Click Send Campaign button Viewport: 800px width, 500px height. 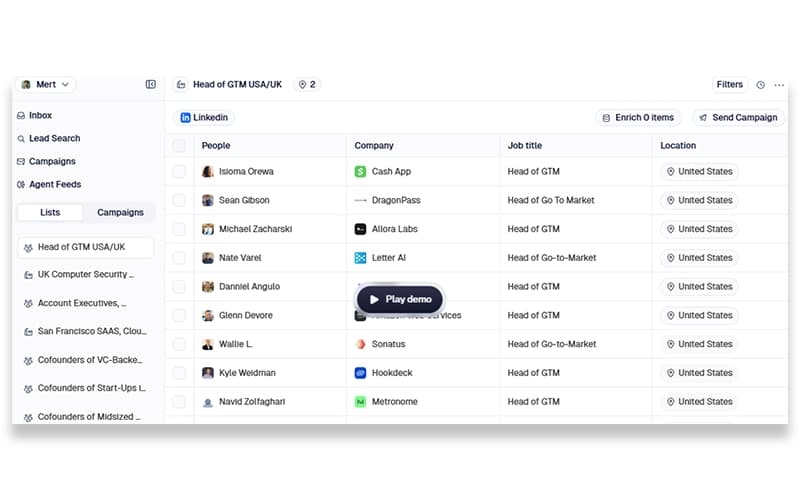click(738, 117)
